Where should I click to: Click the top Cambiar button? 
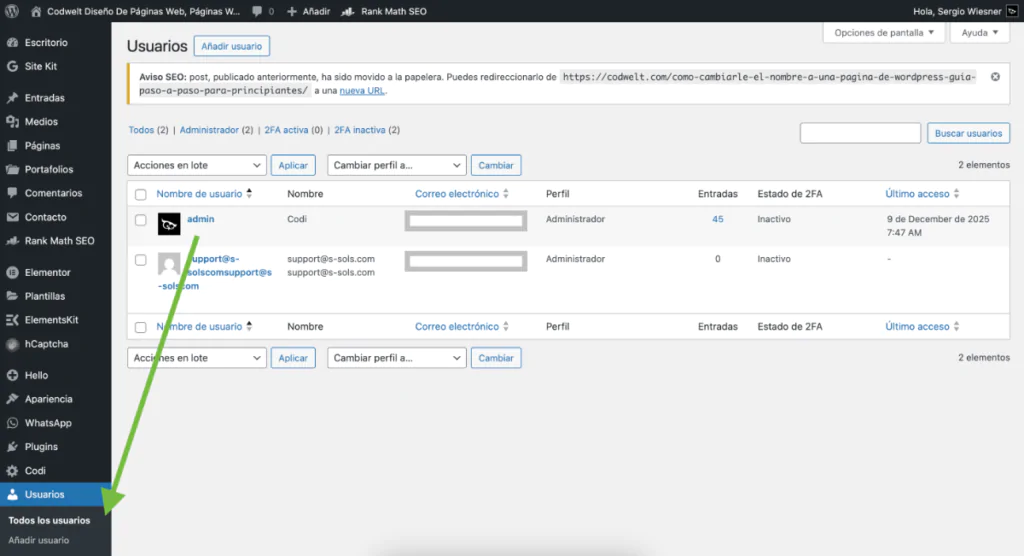pyautogui.click(x=496, y=165)
